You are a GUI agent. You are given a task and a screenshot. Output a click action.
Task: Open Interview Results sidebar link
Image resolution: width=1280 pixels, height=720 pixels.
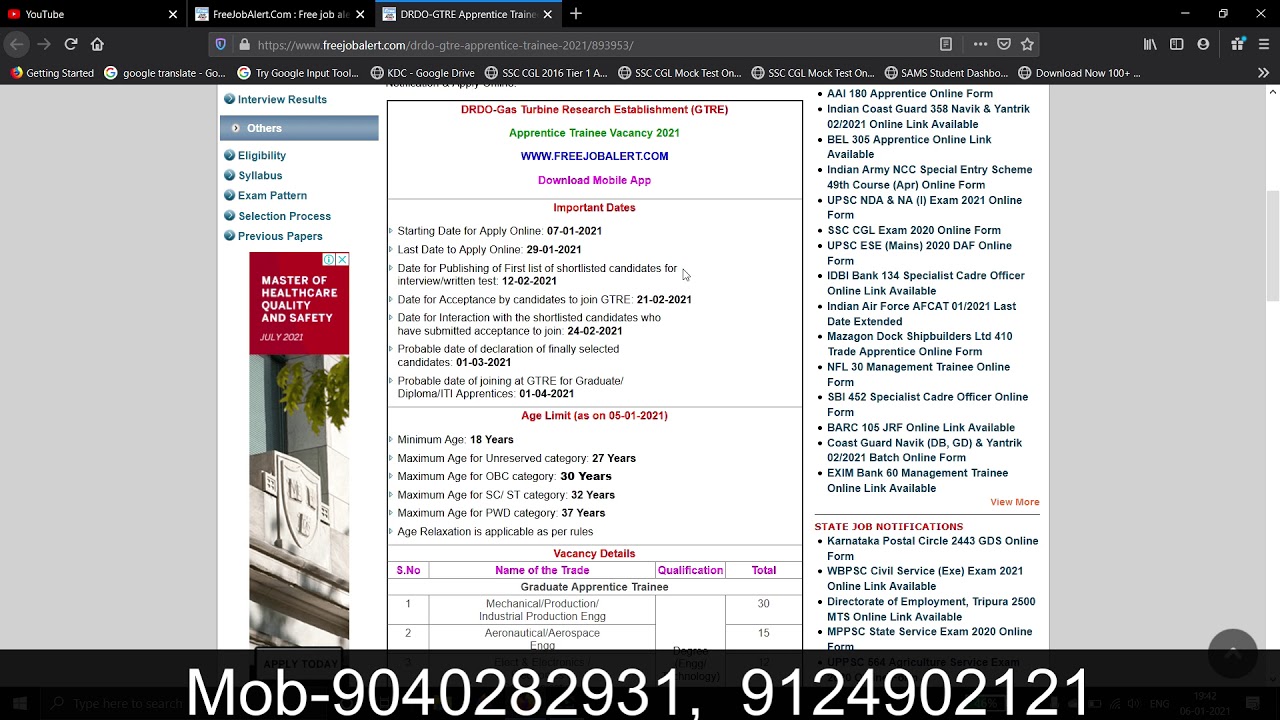(282, 99)
